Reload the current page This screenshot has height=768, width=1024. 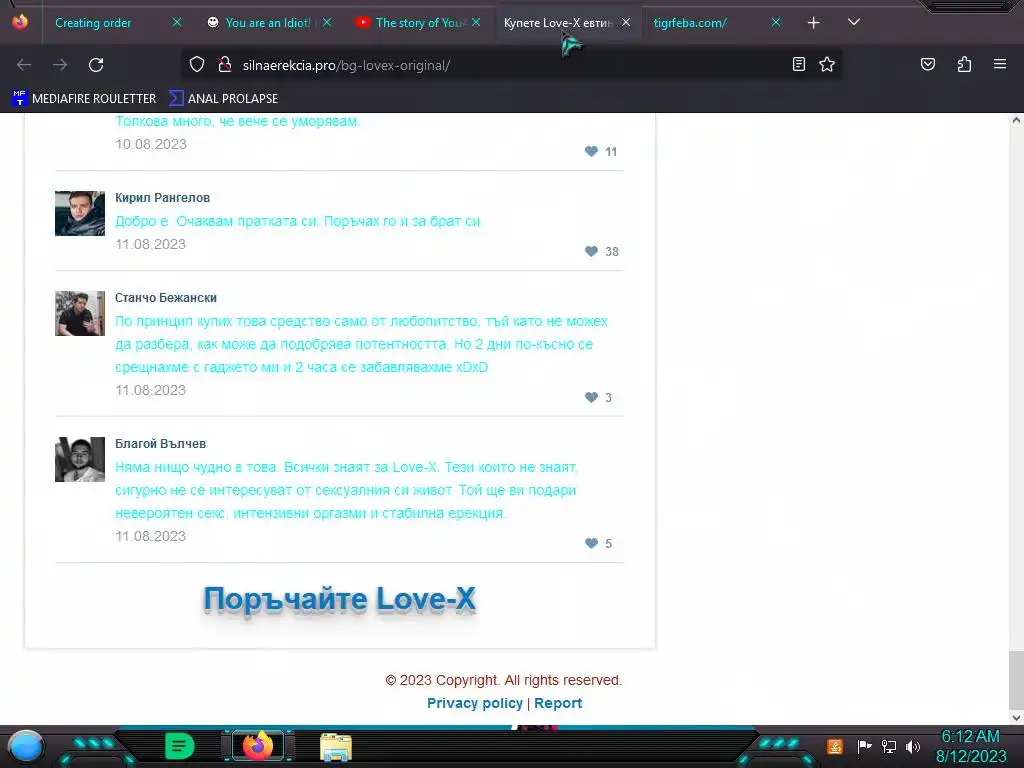96,65
